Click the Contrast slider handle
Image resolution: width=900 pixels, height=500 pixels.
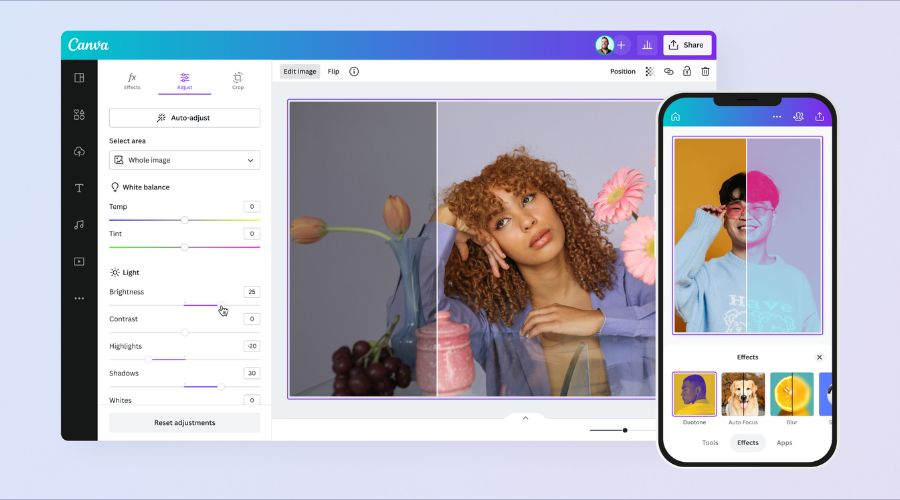185,332
